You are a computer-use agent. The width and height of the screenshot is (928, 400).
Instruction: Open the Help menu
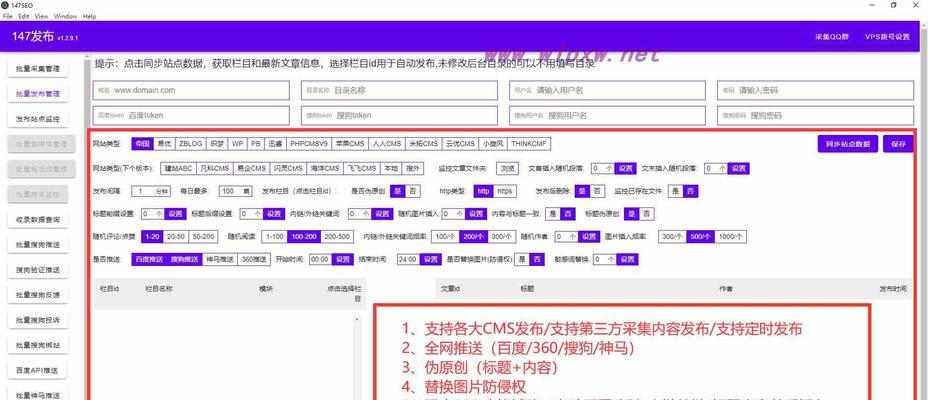point(89,17)
